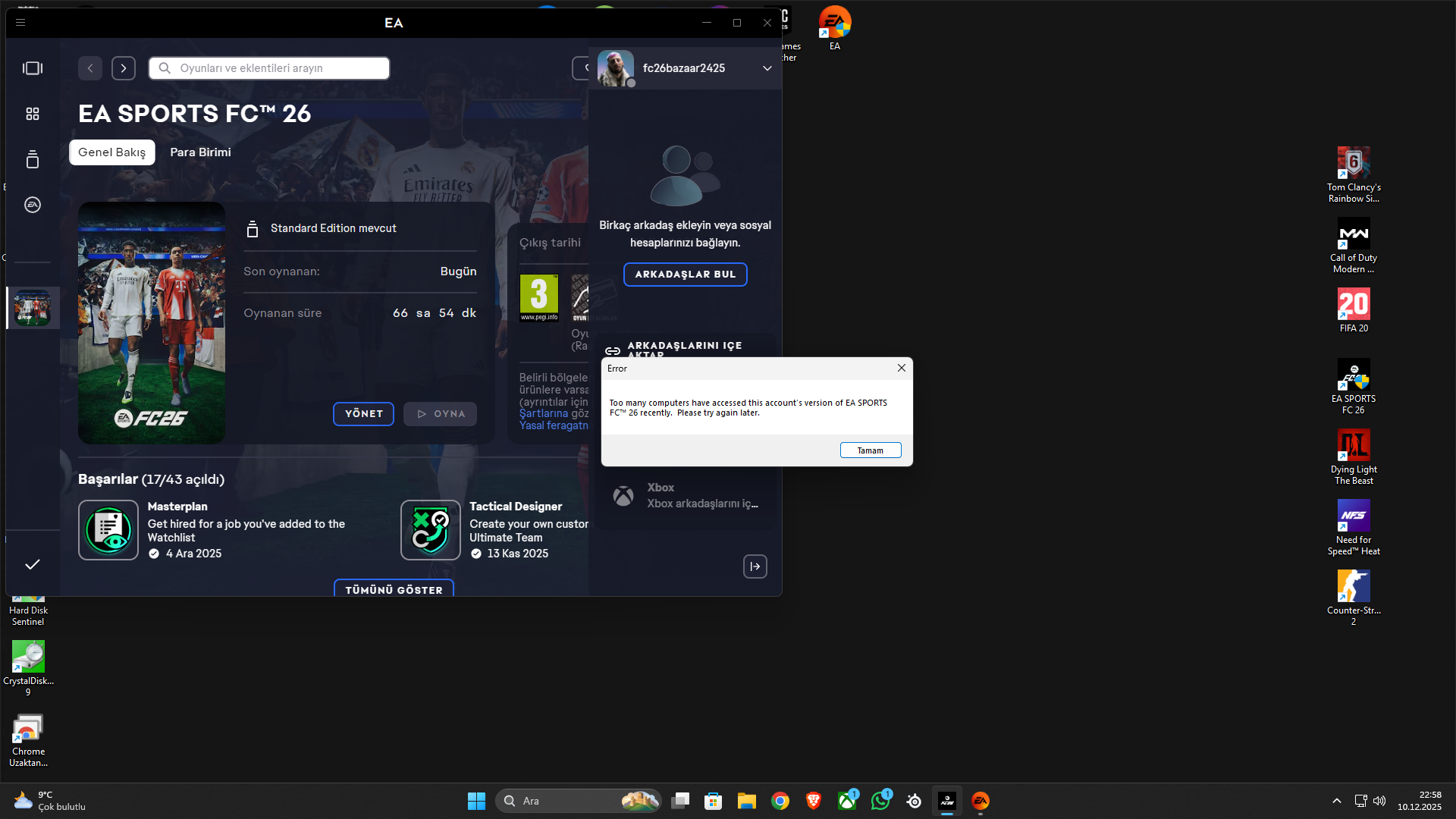This screenshot has height=819, width=1456.
Task: Click Tamam in the Error dialog
Action: tap(871, 450)
